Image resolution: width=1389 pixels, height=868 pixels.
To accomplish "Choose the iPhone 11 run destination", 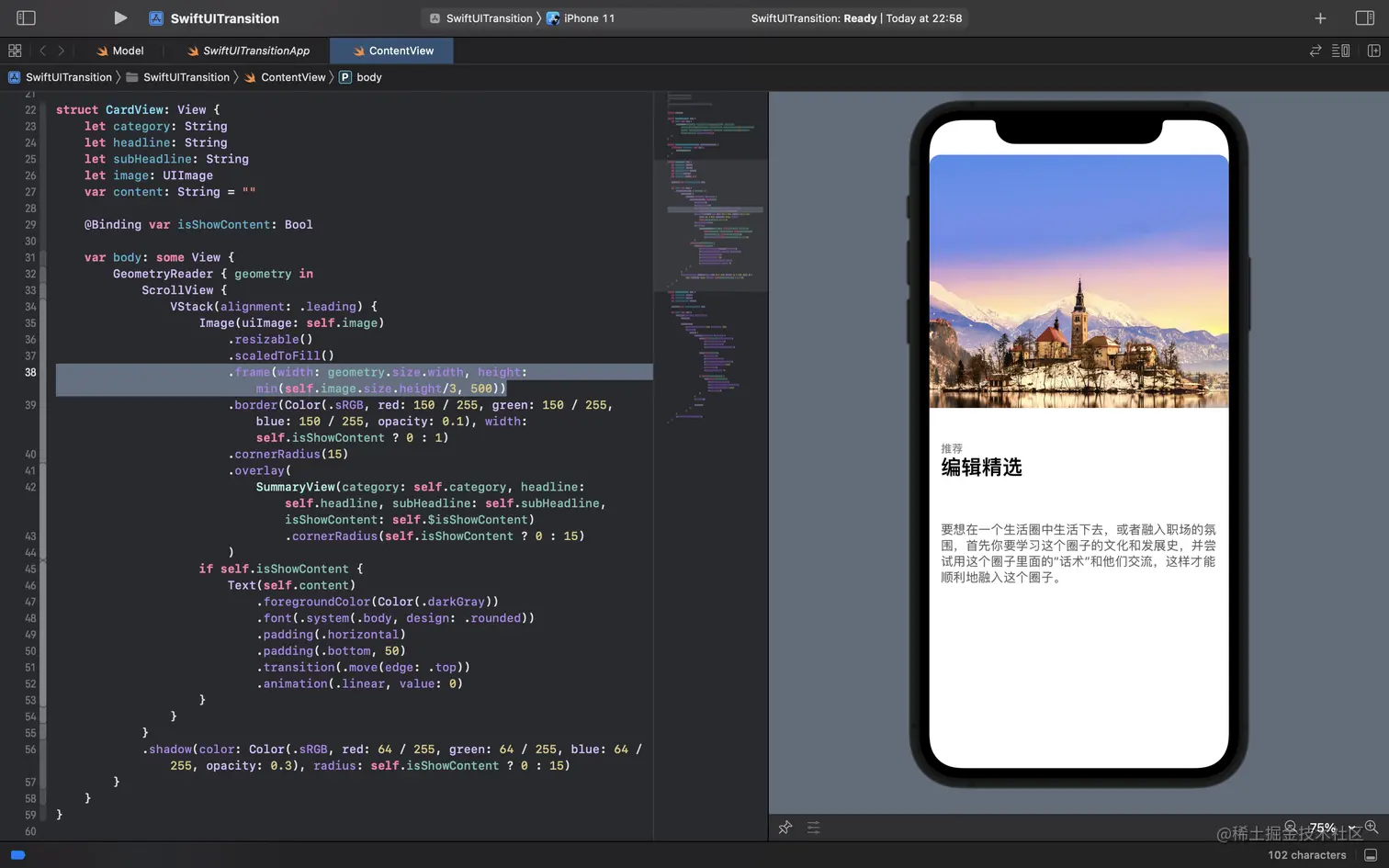I will click(x=581, y=18).
